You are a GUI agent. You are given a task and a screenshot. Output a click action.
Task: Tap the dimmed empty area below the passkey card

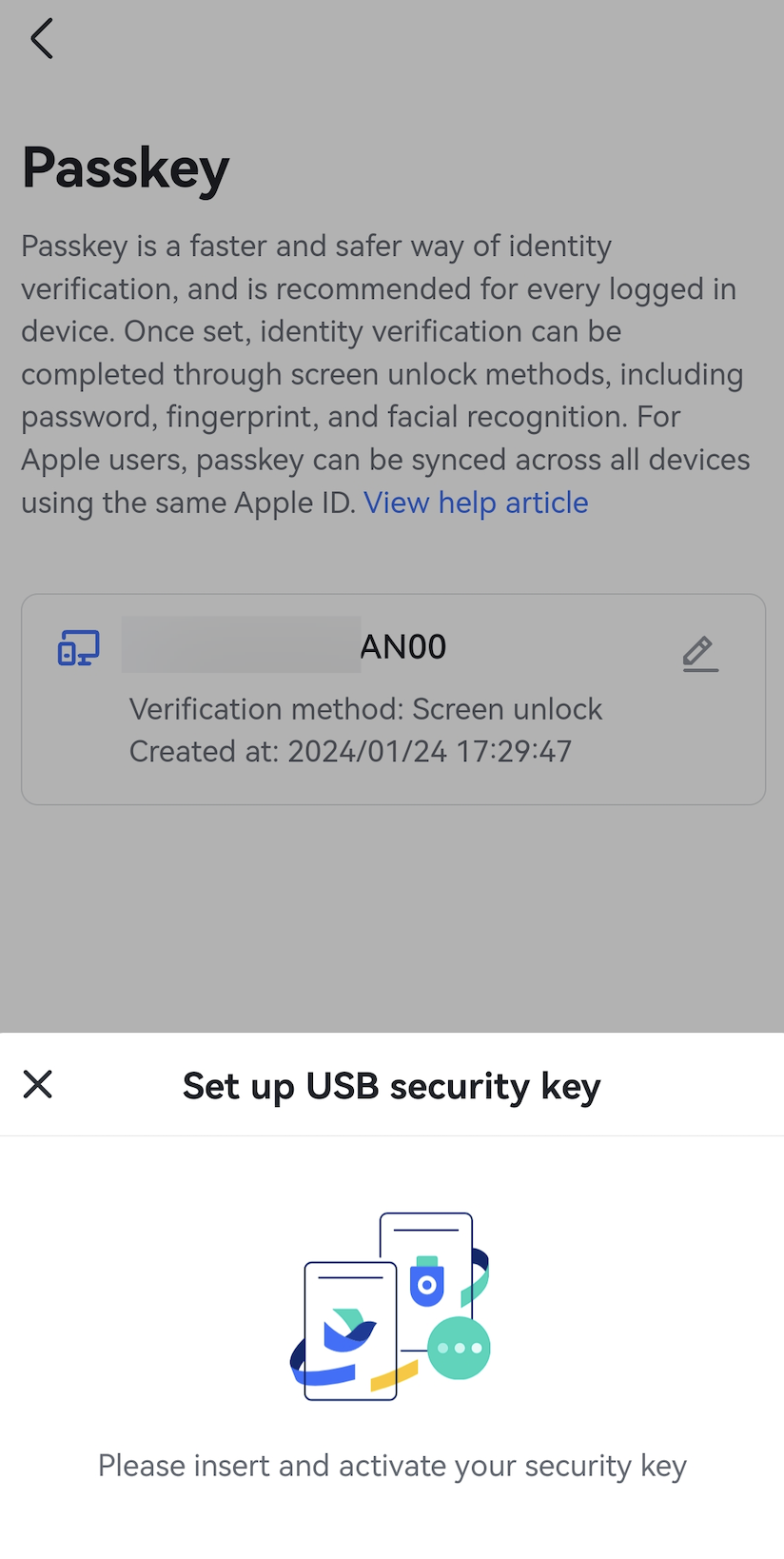click(x=392, y=914)
